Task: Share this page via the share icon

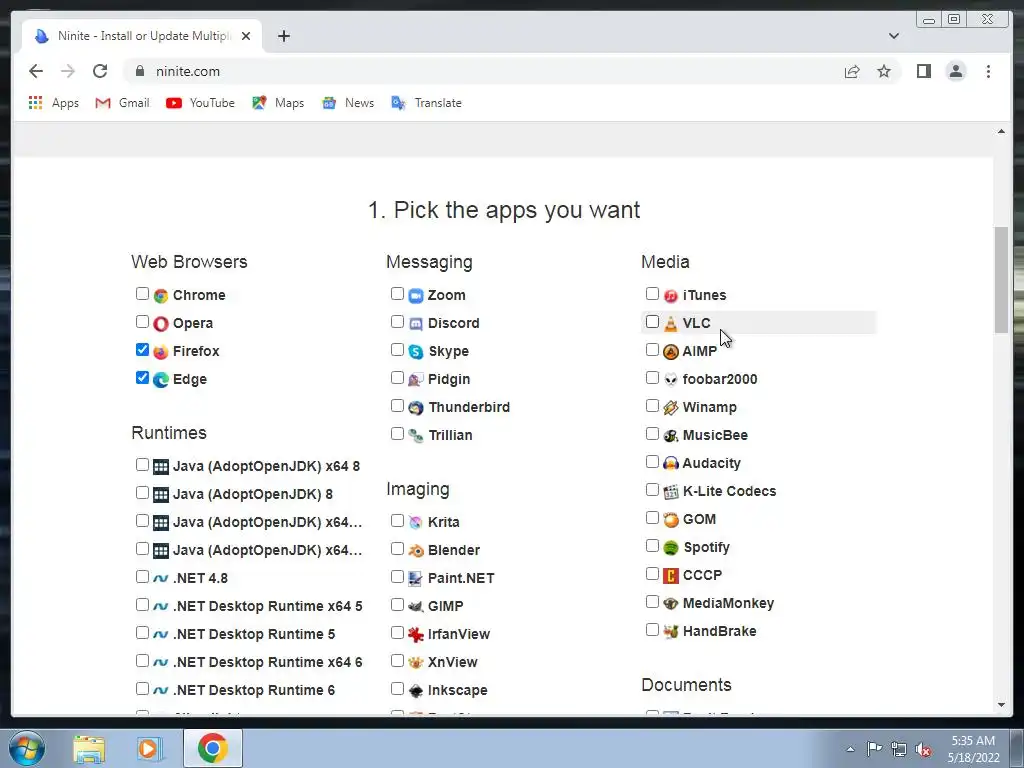Action: pos(852,71)
